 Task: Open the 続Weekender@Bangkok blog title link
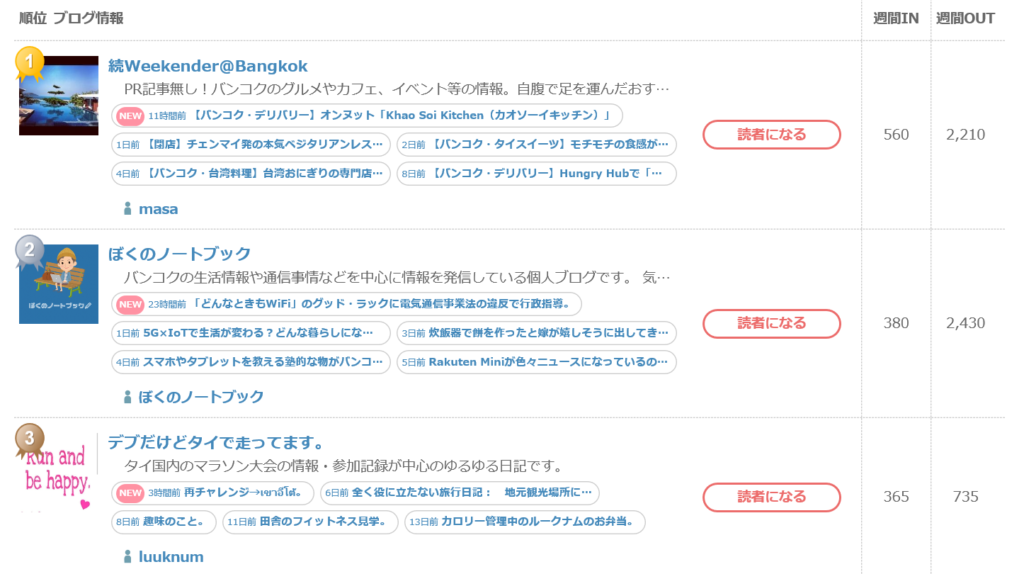click(x=208, y=66)
